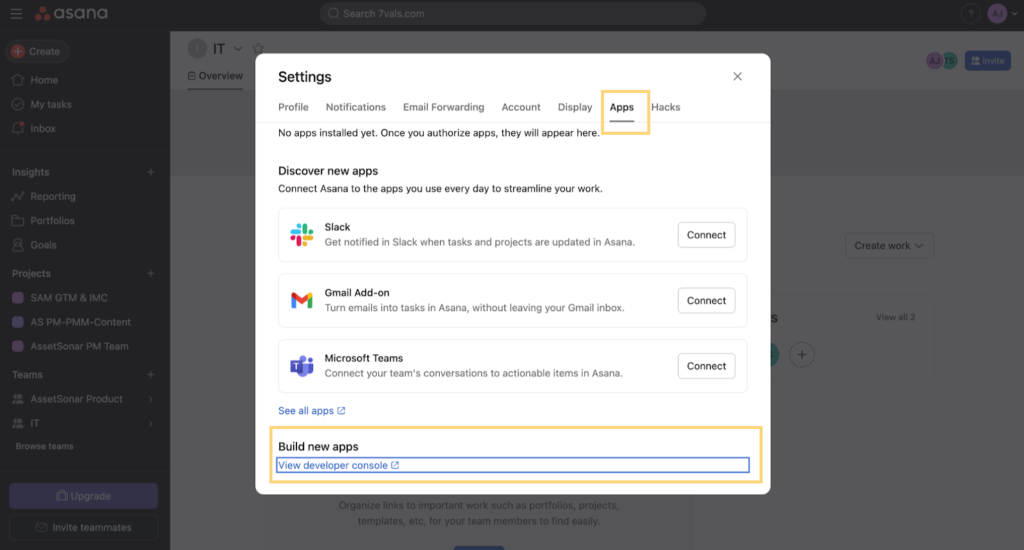Connect the Slack app

point(706,235)
